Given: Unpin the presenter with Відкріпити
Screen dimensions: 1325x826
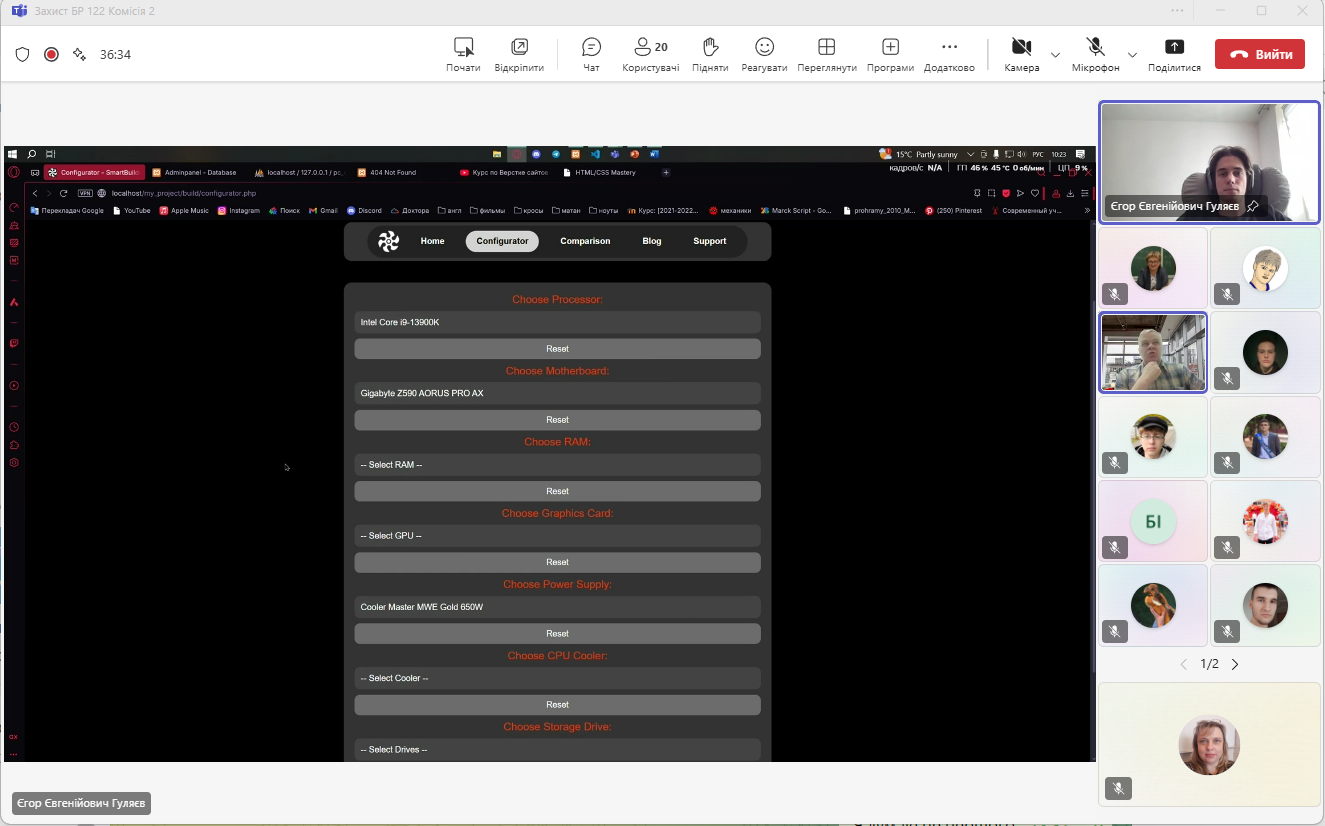Looking at the screenshot, I should tap(519, 54).
